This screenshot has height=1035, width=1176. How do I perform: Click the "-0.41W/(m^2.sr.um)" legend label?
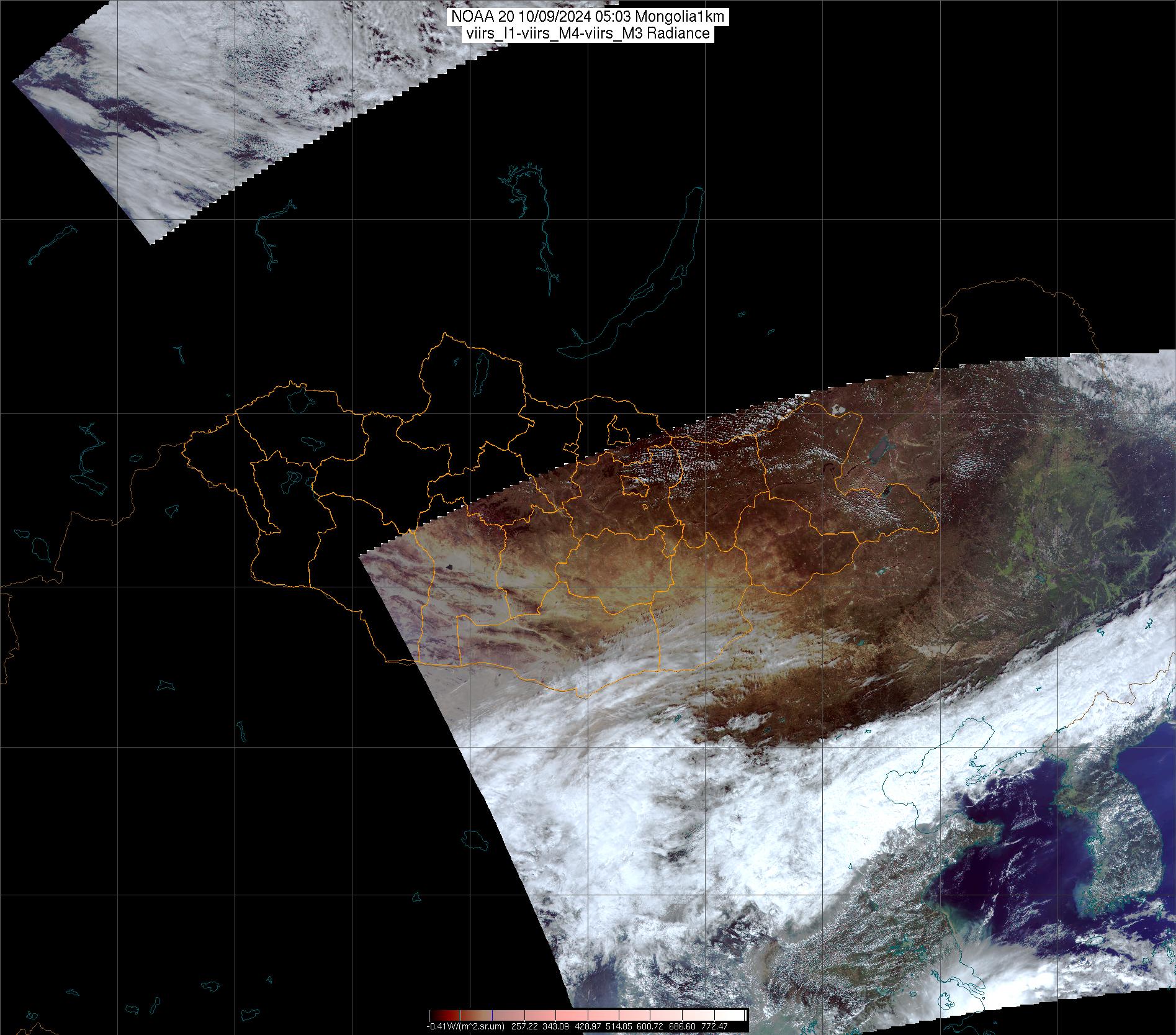click(465, 1027)
